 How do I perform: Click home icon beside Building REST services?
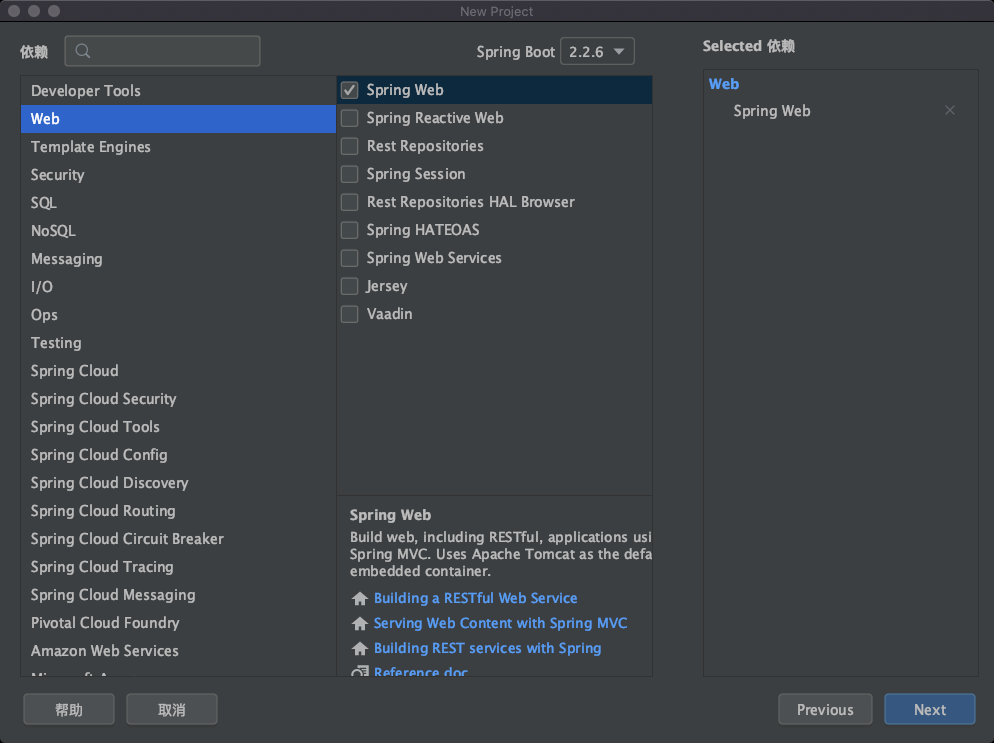click(360, 649)
